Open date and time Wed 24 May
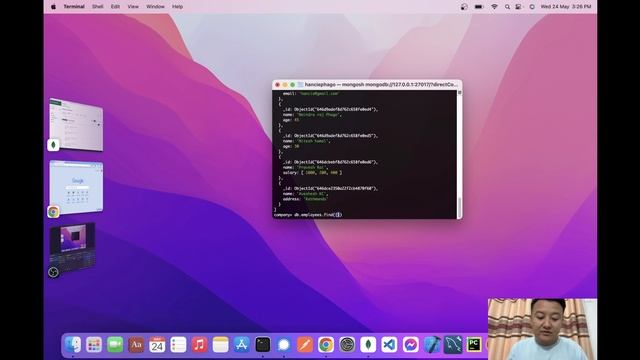640x360 pixels. click(x=566, y=7)
